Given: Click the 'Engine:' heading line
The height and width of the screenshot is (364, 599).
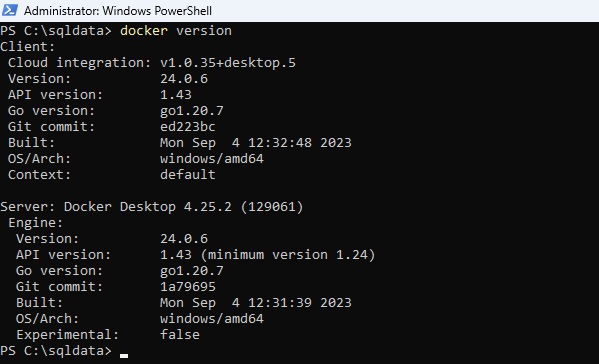Looking at the screenshot, I should coord(36,223).
